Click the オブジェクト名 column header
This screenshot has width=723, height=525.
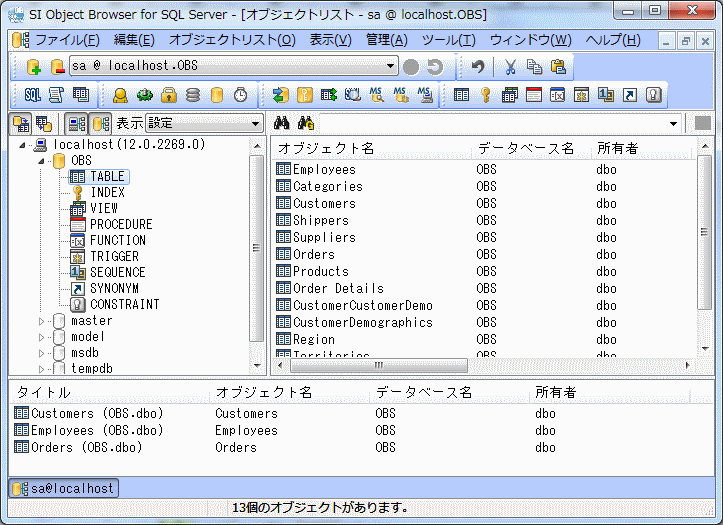(326, 148)
